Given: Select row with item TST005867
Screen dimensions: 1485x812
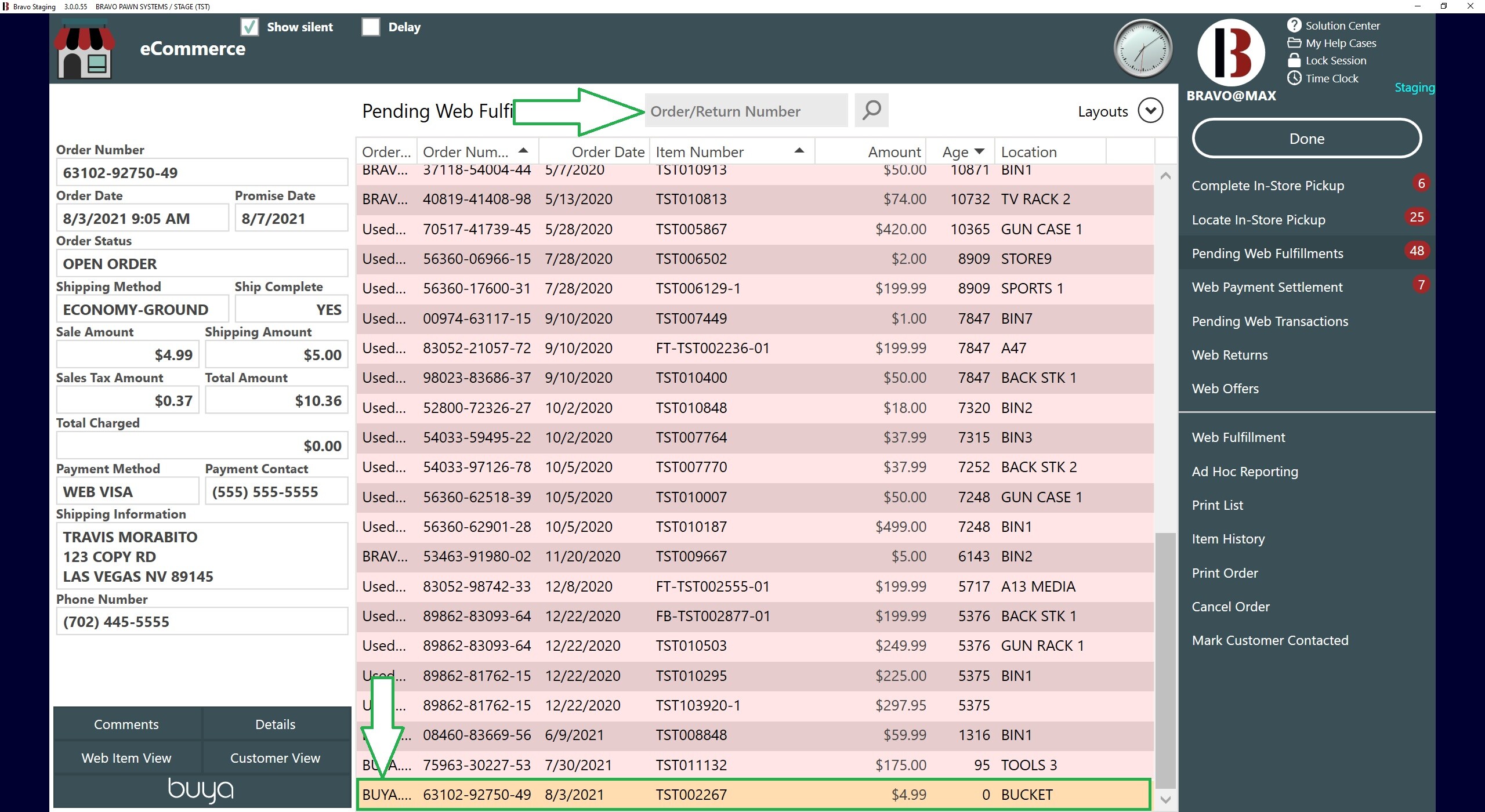Looking at the screenshot, I should point(754,229).
